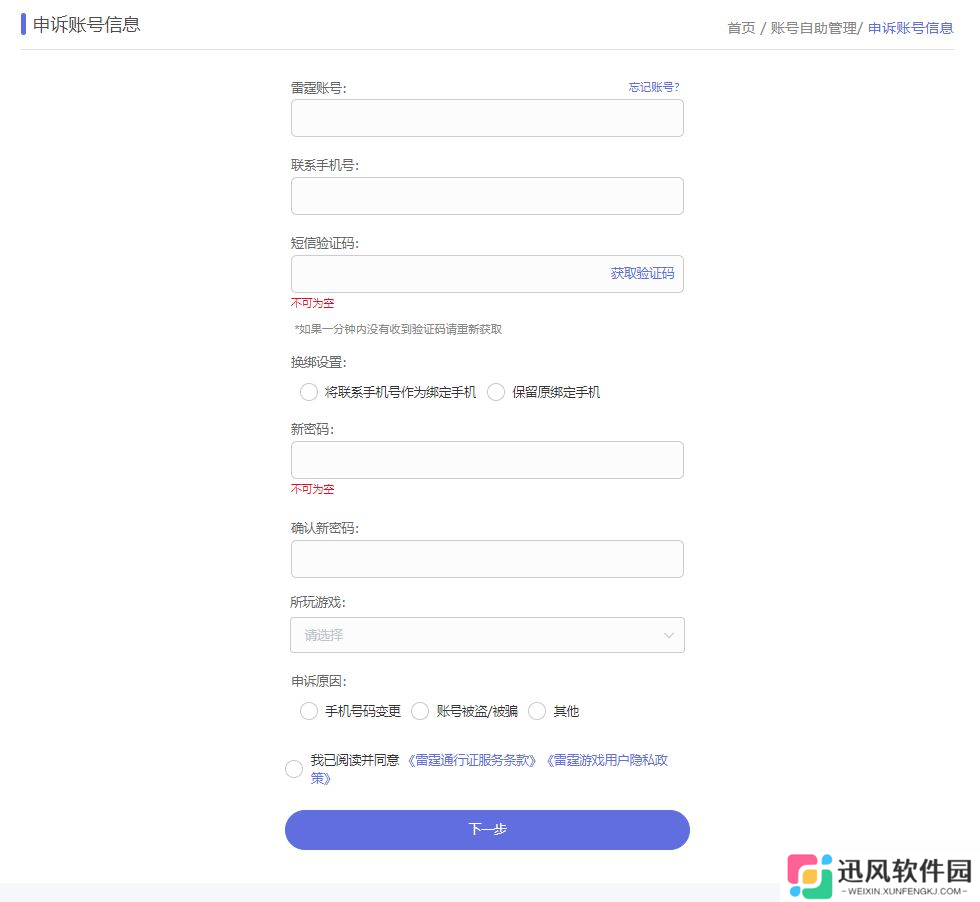Click the 申诉原因: label
This screenshot has height=902, width=980.
point(319,681)
